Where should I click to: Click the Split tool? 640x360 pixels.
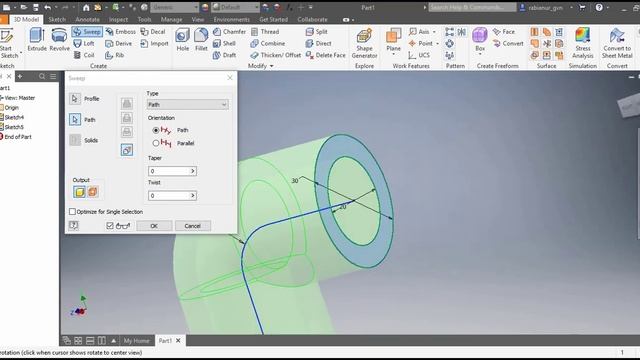coord(316,31)
